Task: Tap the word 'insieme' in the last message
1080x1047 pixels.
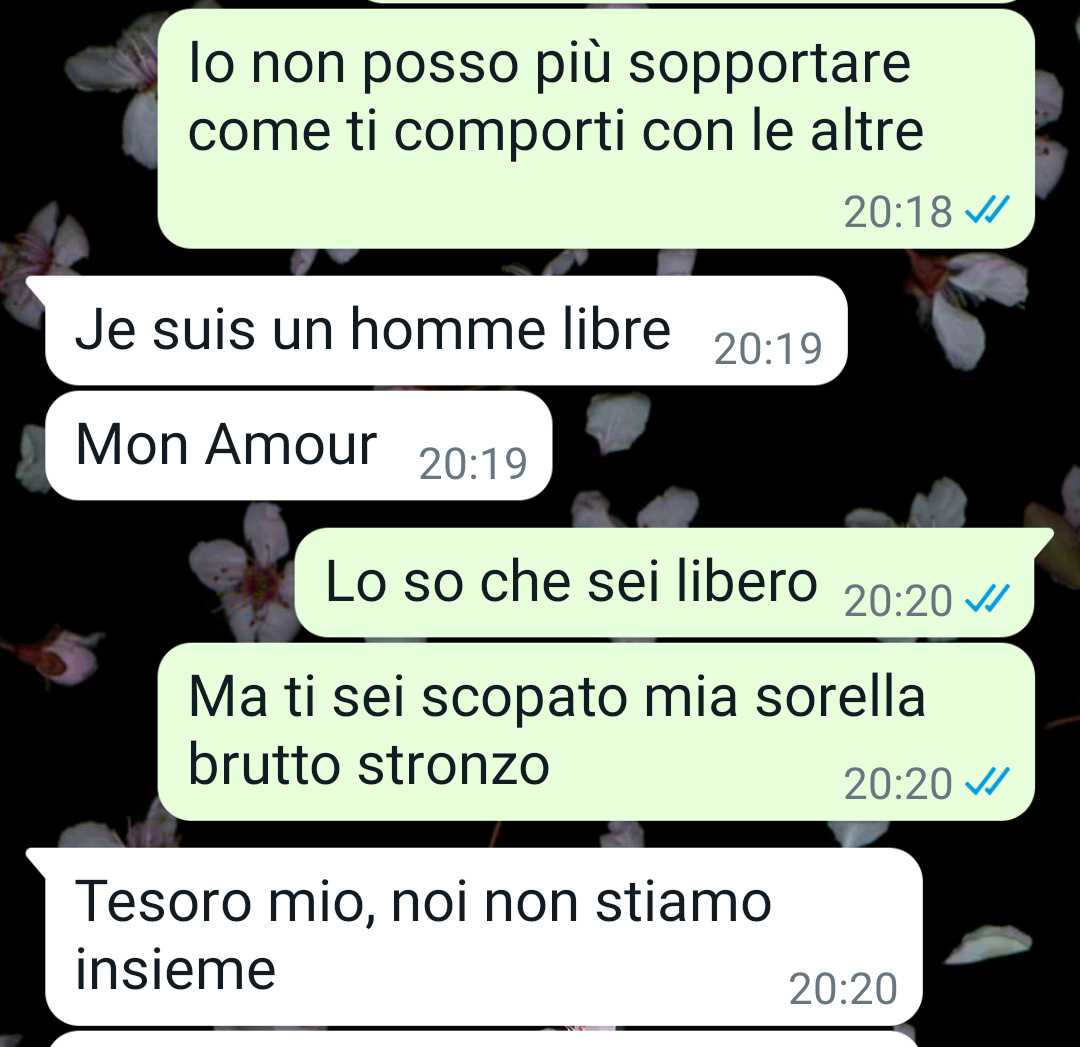Action: [x=176, y=969]
